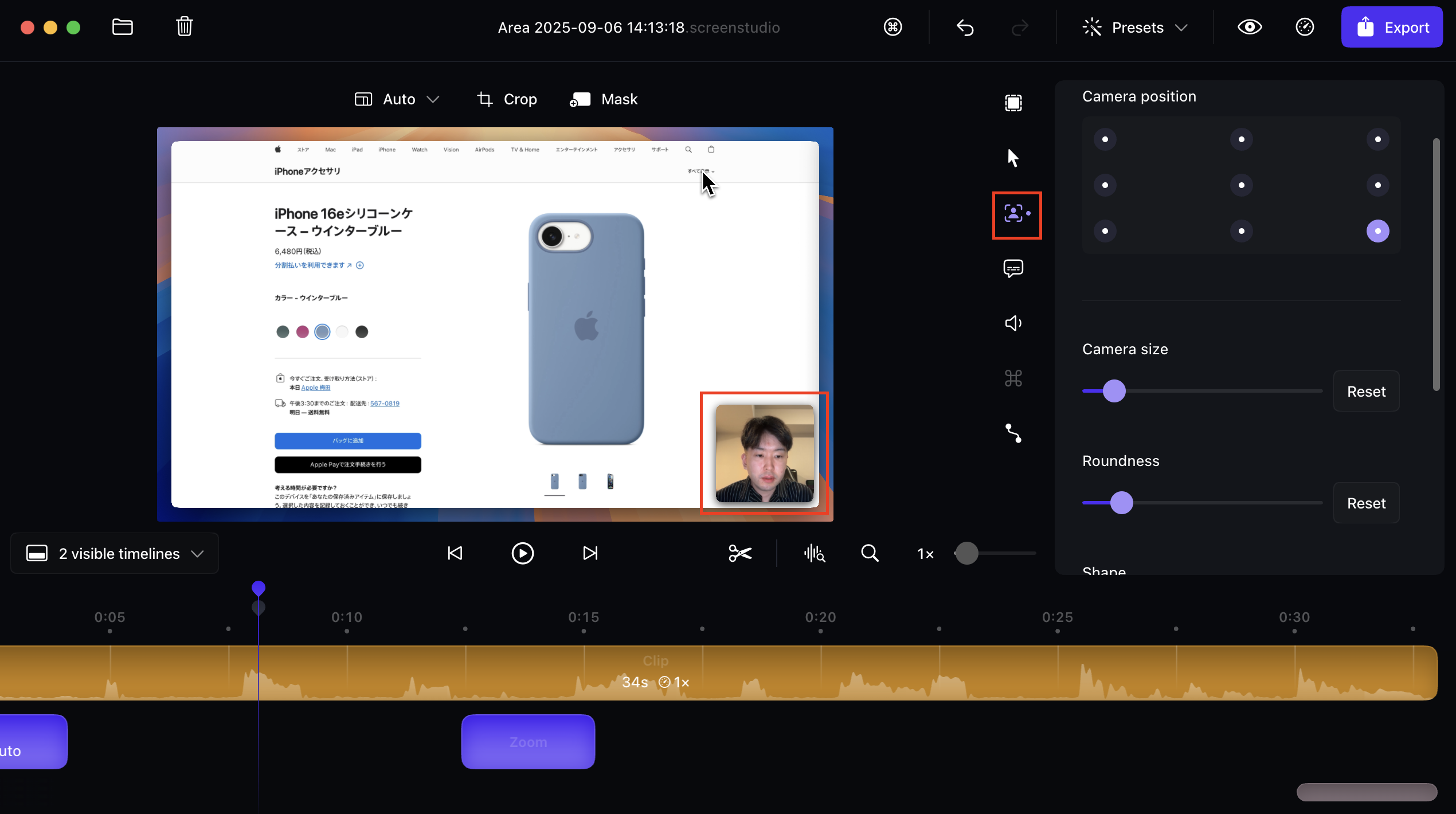Open the animation path settings tab
This screenshot has width=1456, height=814.
[x=1013, y=433]
